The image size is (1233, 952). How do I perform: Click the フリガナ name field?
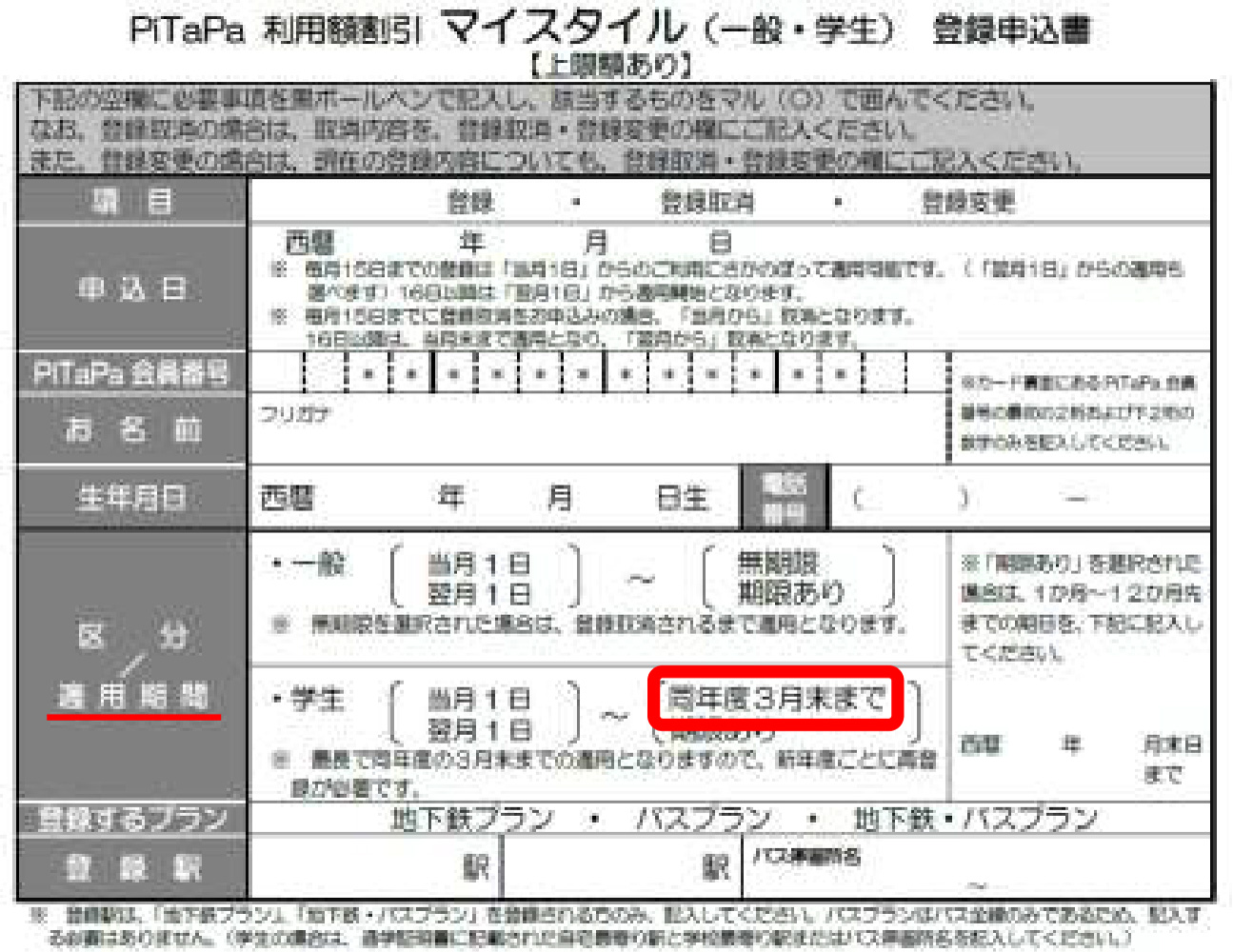(598, 429)
